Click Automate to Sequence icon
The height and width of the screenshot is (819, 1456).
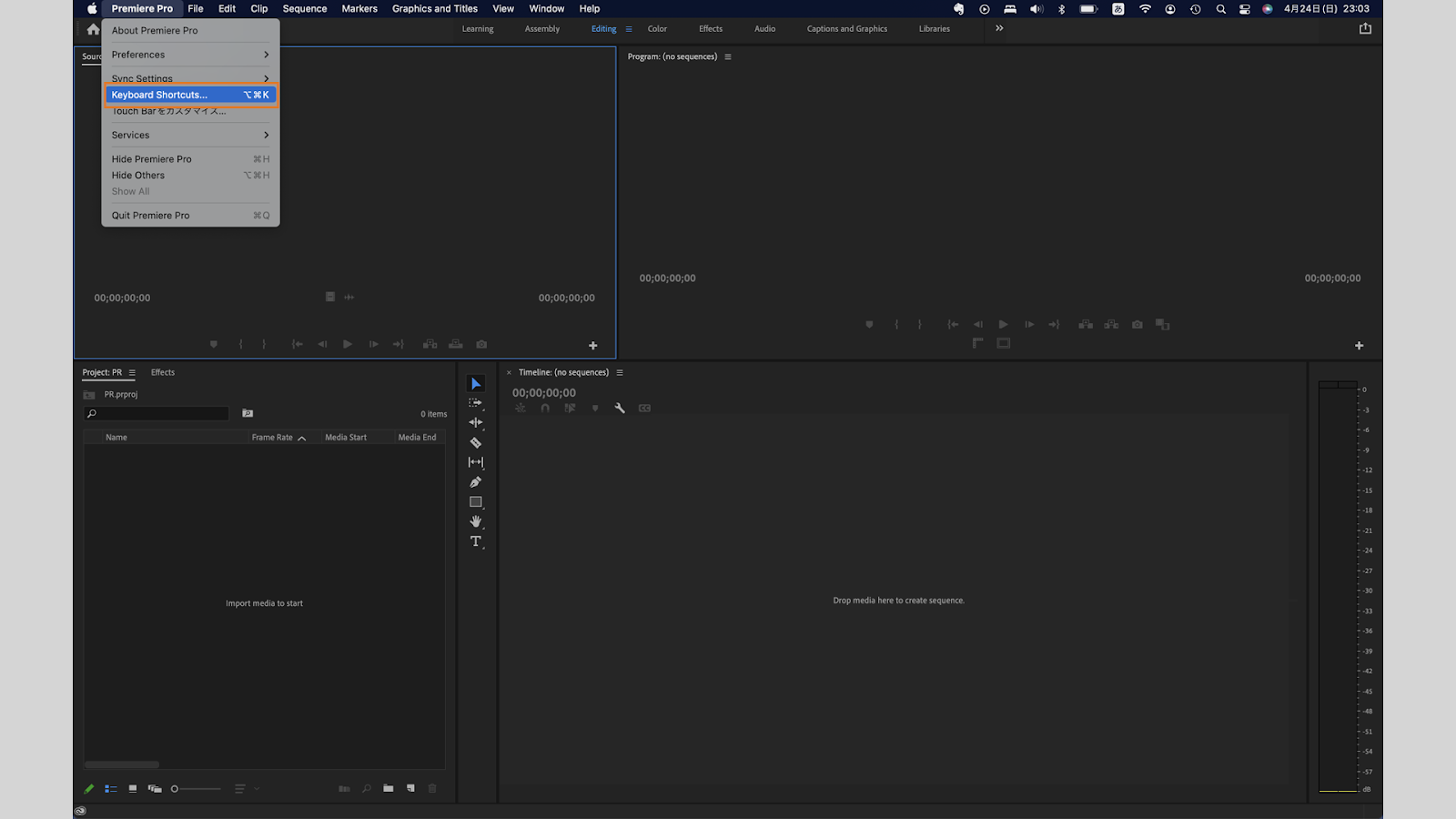coord(344,788)
